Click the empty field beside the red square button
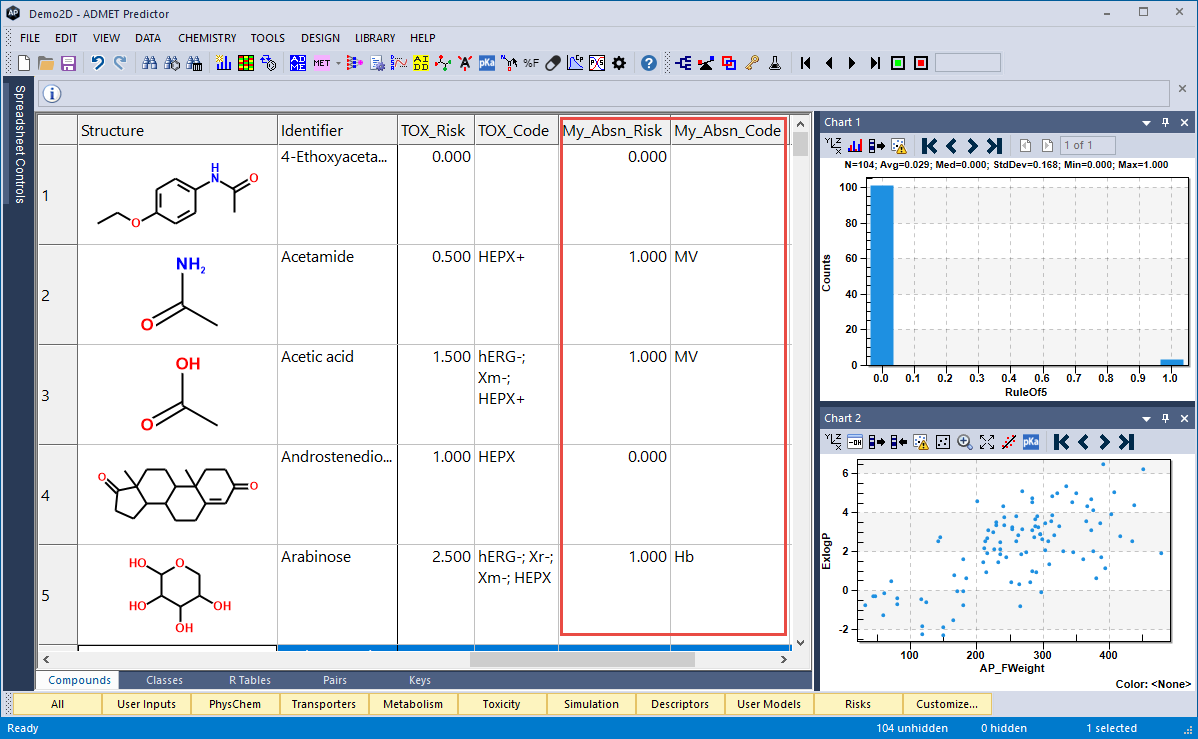 tap(968, 63)
